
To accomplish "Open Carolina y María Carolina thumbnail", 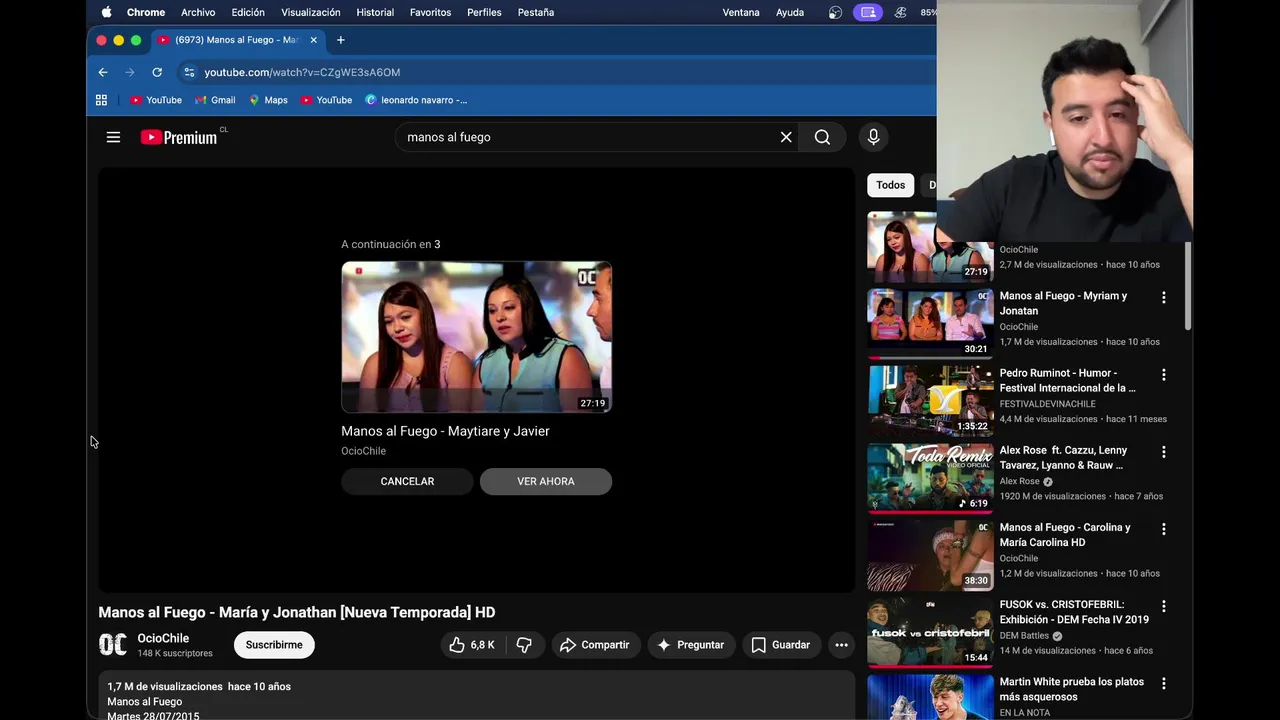I will 930,554.
